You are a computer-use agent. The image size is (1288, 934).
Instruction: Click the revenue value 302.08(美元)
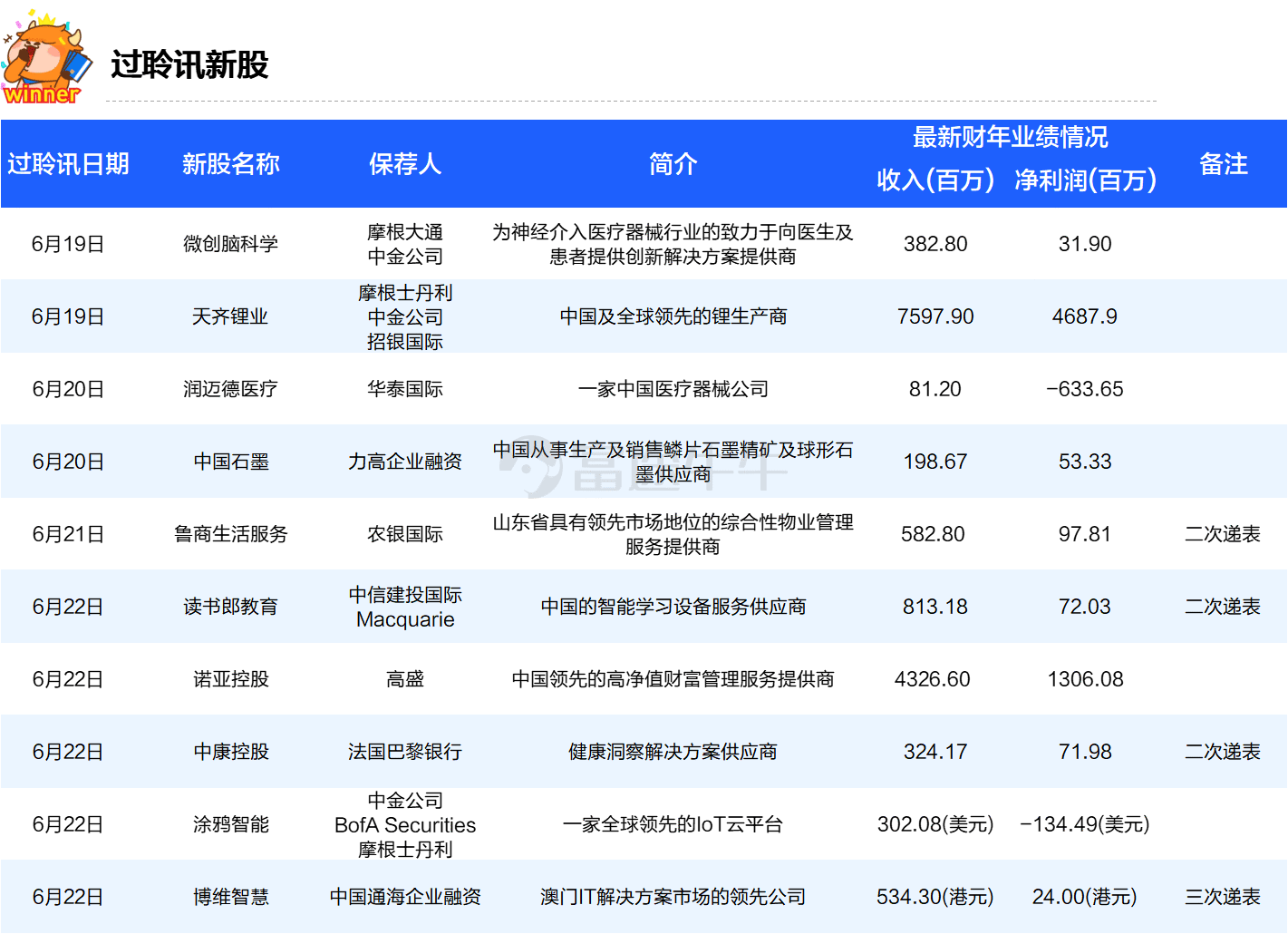coord(935,824)
